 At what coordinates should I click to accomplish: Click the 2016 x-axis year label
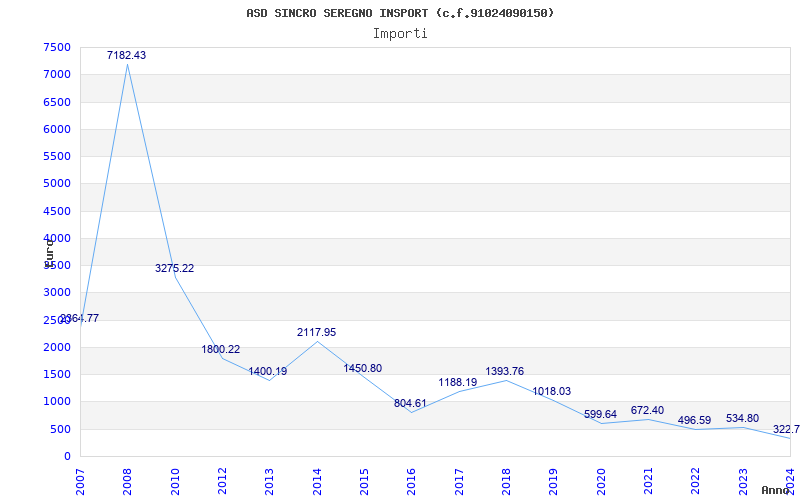coord(412,482)
